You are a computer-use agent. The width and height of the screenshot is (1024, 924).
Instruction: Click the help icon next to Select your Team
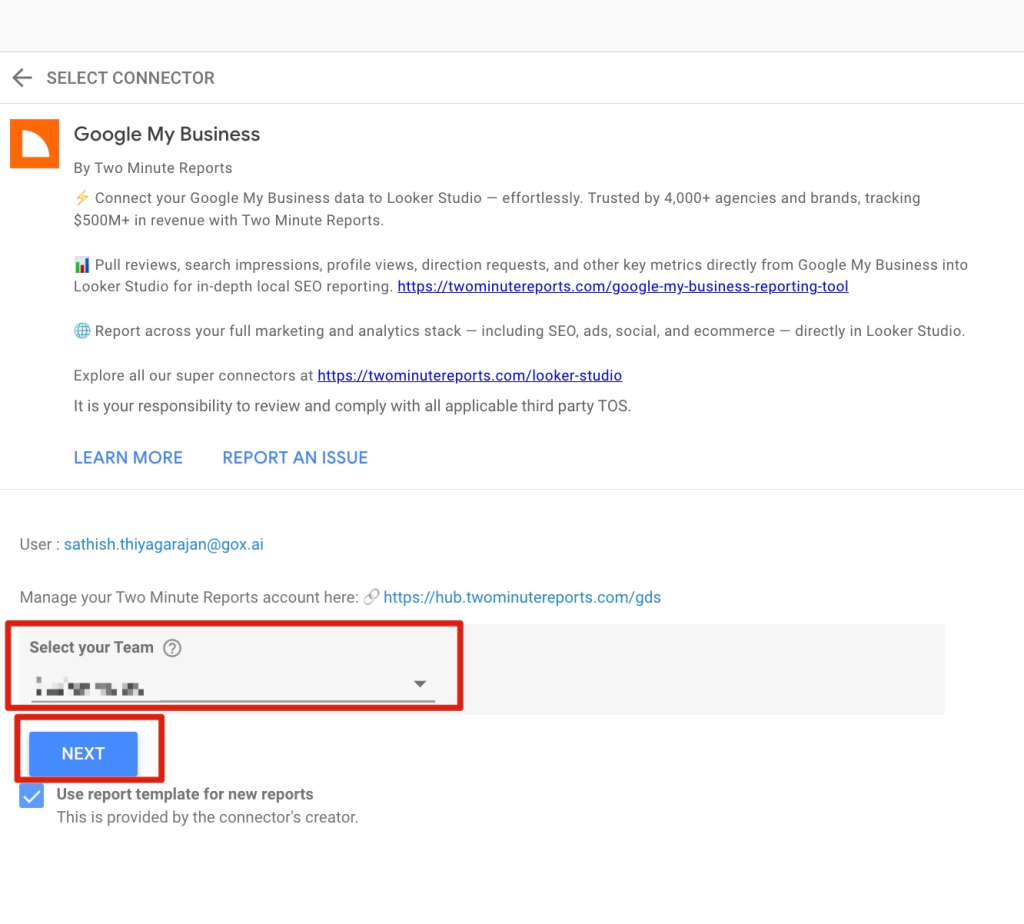(x=172, y=648)
